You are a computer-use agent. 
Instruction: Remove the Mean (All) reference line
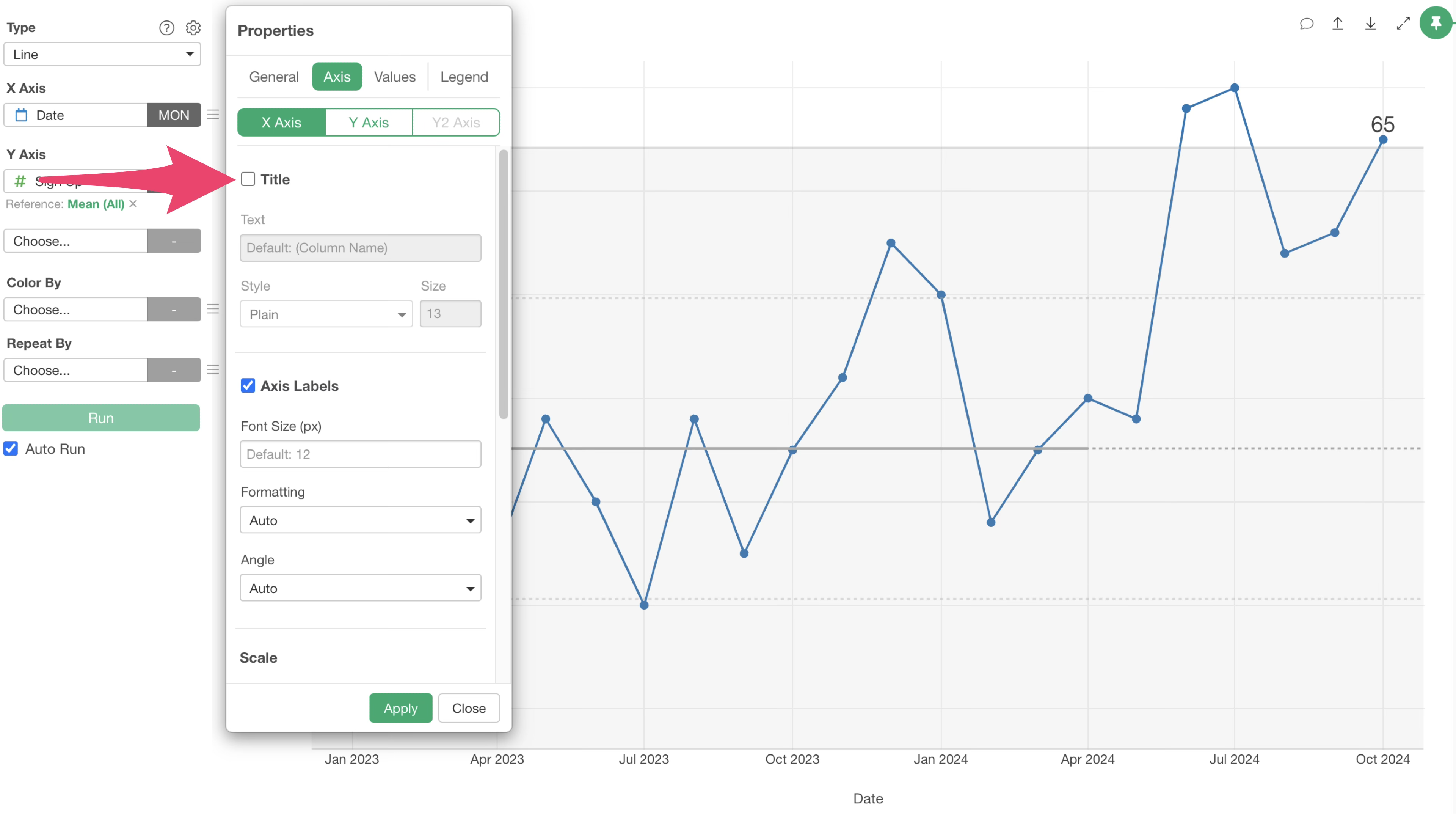point(133,203)
